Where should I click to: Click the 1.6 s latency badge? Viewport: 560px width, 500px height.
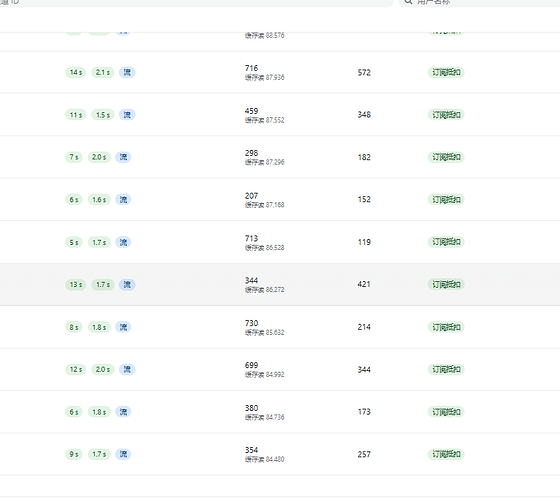99,200
